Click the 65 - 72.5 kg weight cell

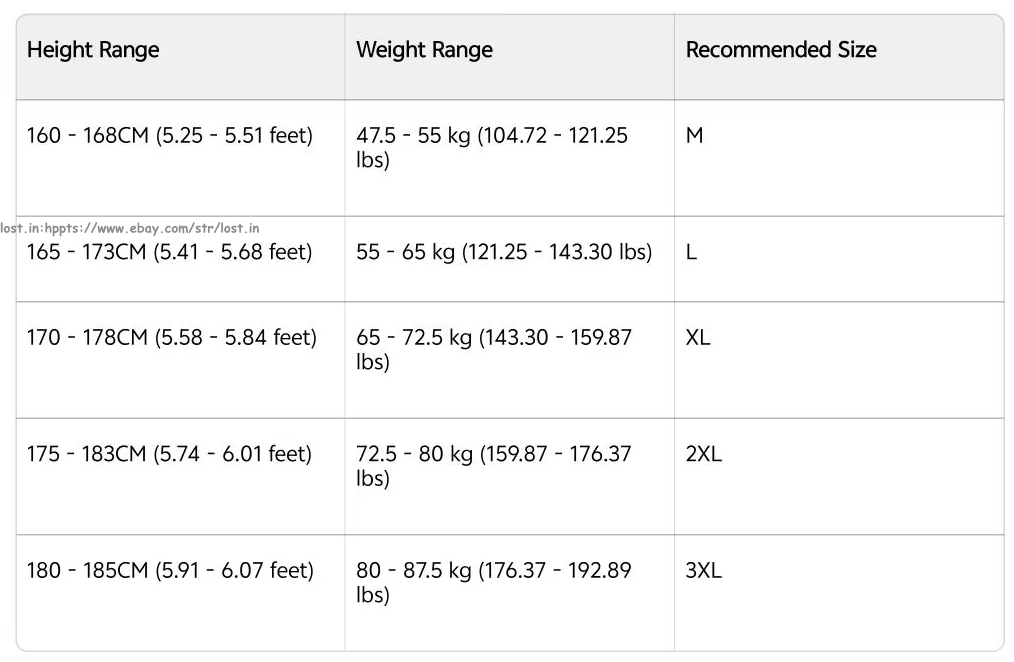pyautogui.click(x=494, y=349)
